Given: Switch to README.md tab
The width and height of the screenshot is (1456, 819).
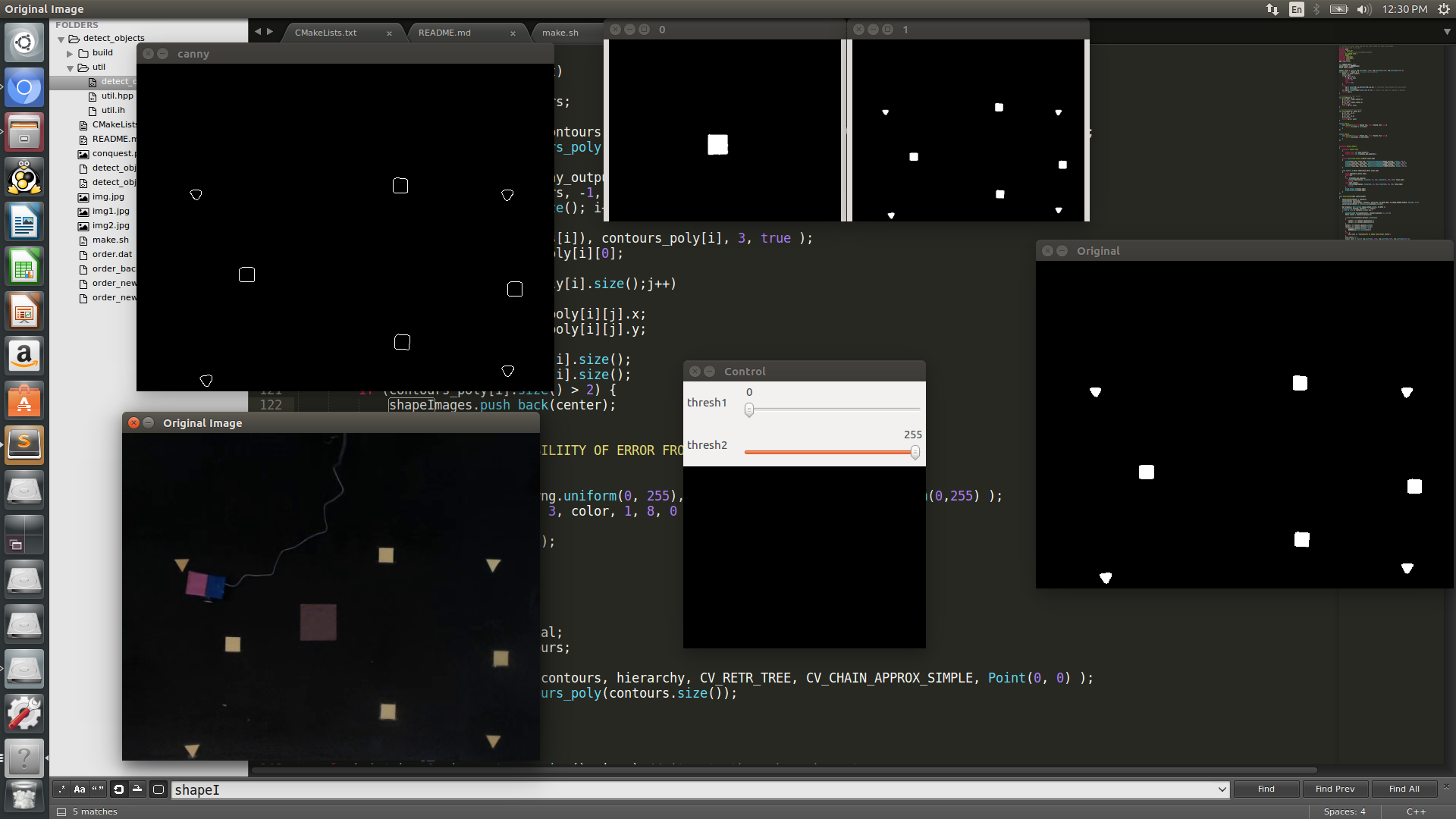Looking at the screenshot, I should pos(444,33).
